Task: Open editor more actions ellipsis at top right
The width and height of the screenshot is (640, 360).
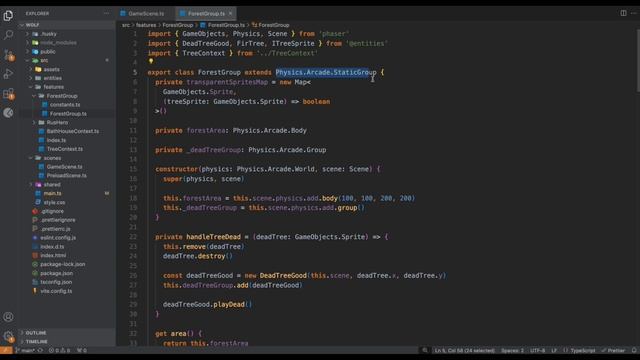Action: click(634, 13)
